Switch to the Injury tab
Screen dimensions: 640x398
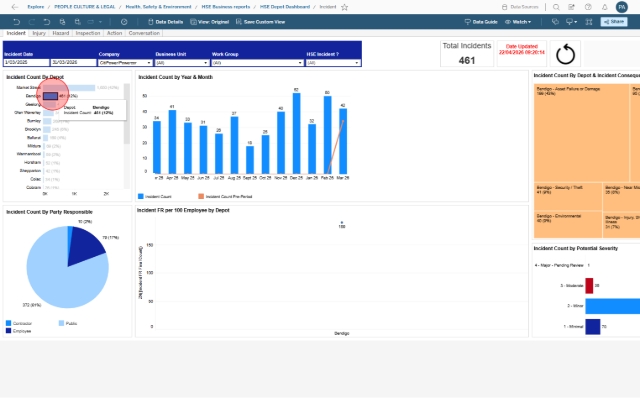coord(39,33)
